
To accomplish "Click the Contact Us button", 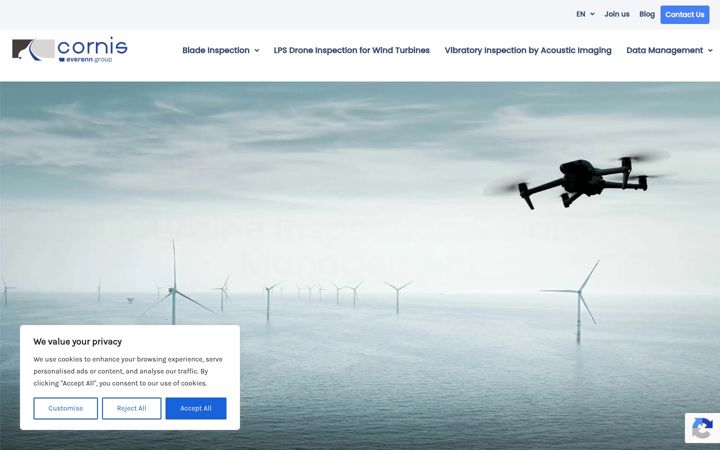I will point(685,15).
